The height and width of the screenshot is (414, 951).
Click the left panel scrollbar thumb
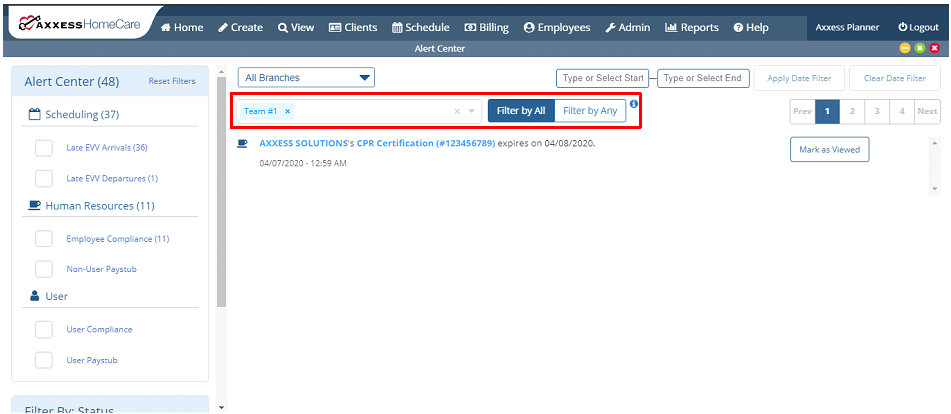pos(221,191)
